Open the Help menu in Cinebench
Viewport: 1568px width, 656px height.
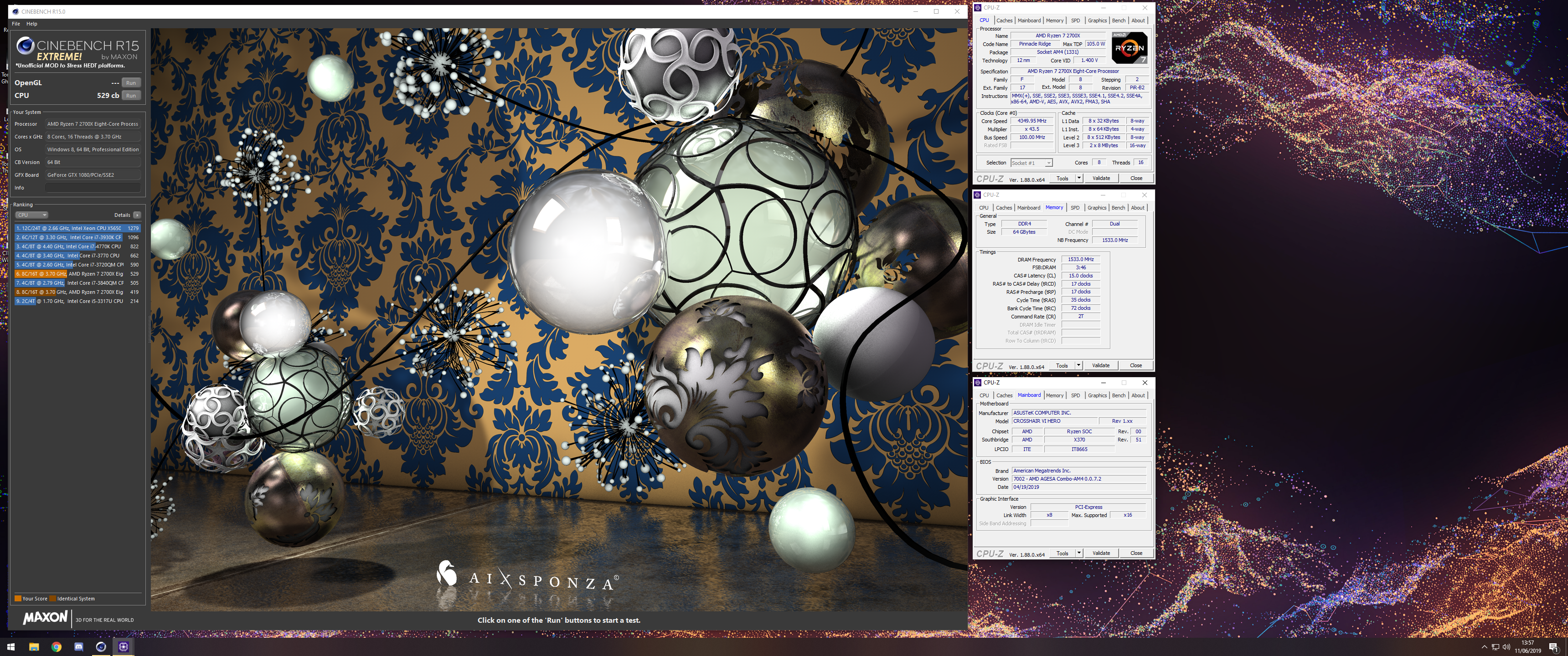[31, 24]
